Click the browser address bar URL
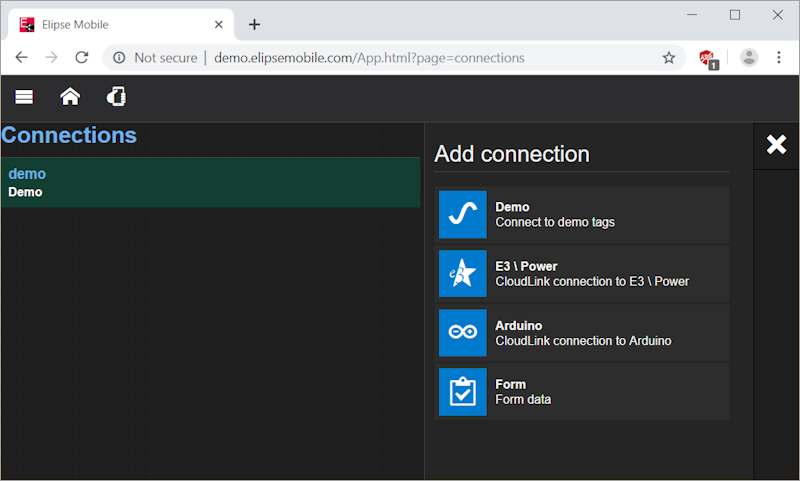Image resolution: width=800 pixels, height=481 pixels. [x=368, y=58]
